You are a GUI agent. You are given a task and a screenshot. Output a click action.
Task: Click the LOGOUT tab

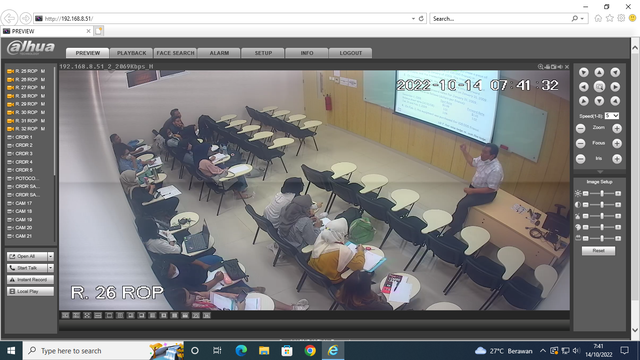(x=351, y=53)
